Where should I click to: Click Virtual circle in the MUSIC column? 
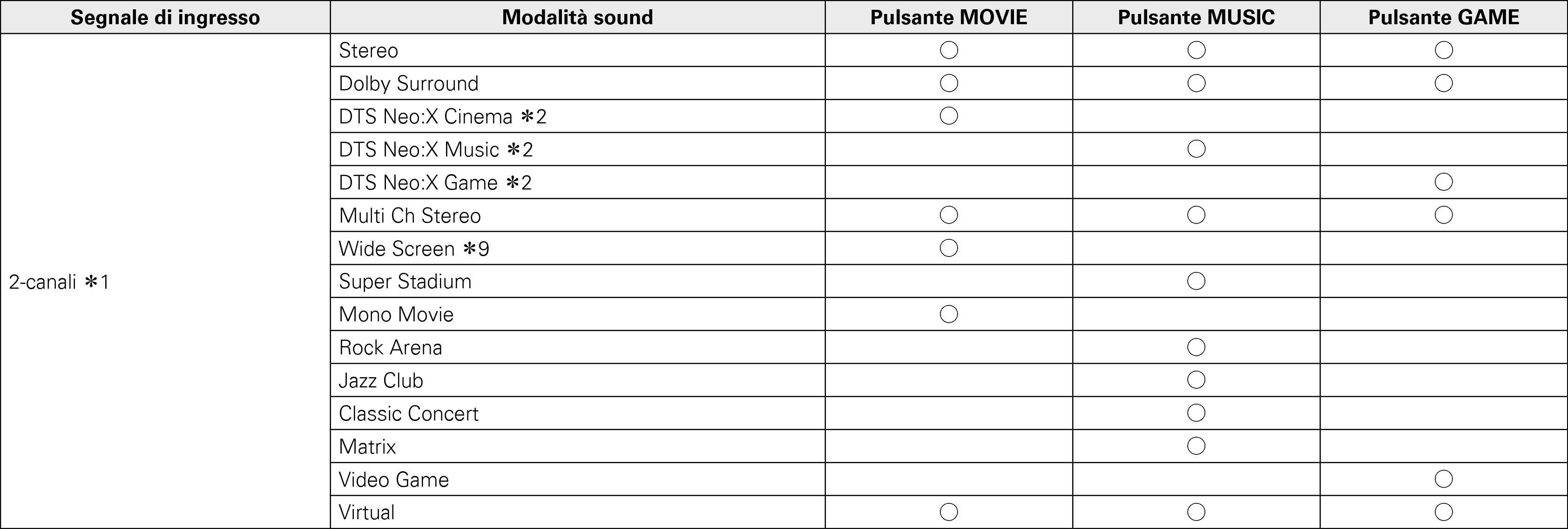[x=1196, y=512]
